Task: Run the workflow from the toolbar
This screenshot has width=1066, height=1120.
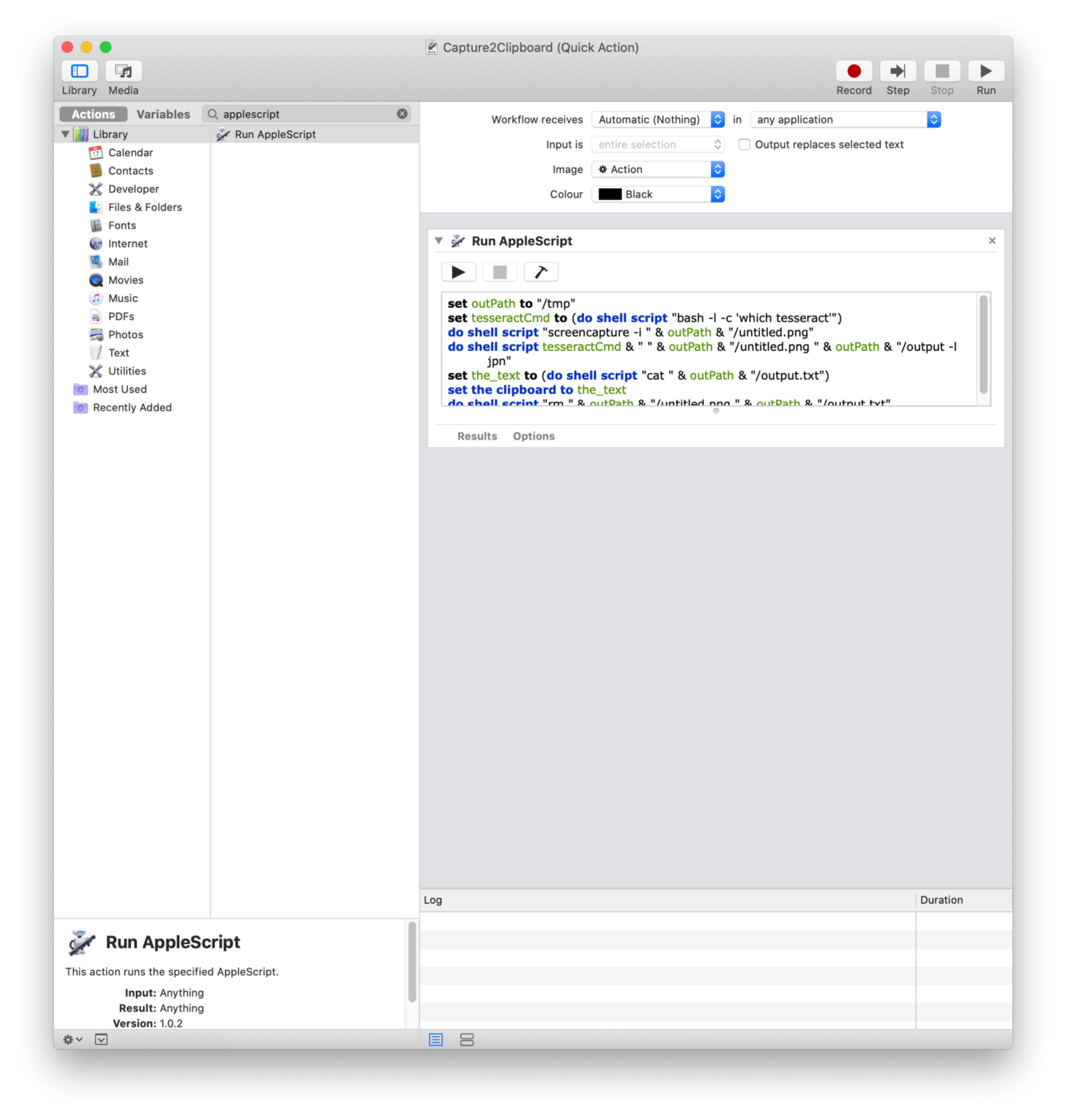Action: (986, 72)
